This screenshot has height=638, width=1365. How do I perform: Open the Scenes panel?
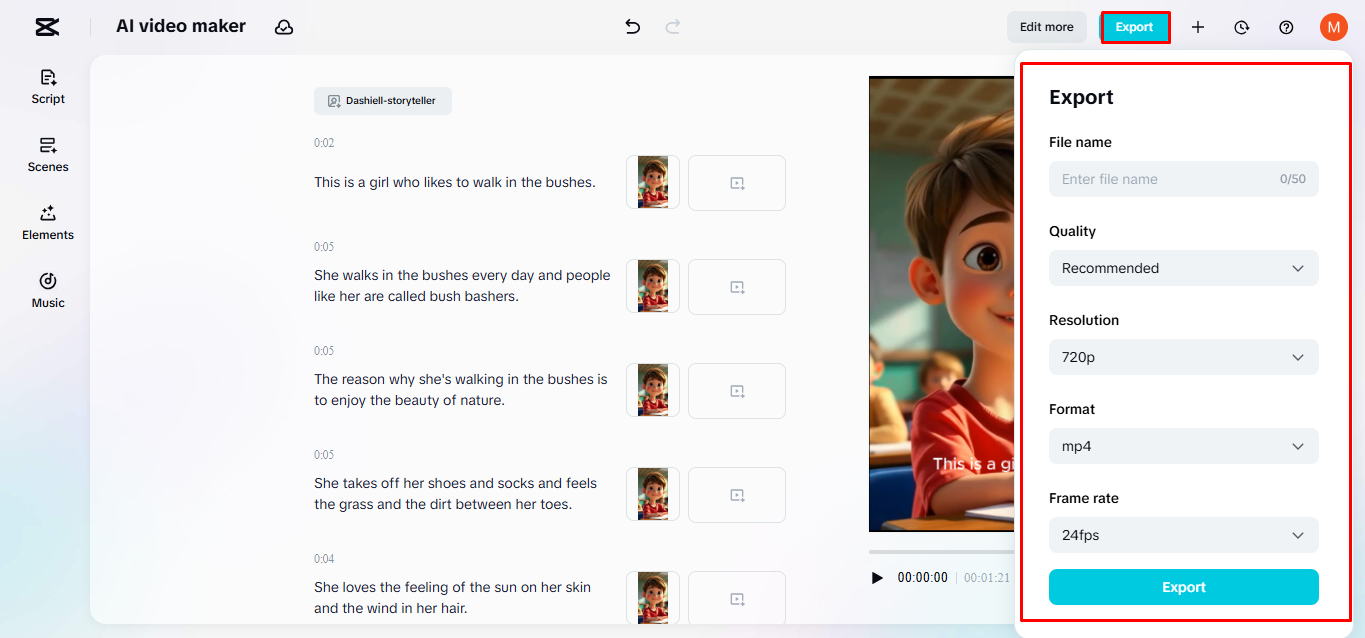(48, 155)
